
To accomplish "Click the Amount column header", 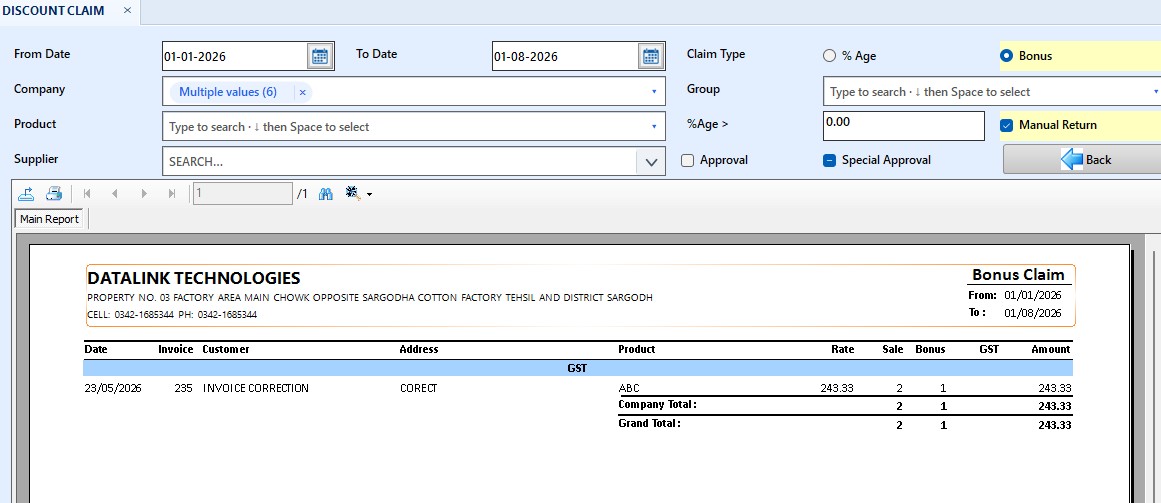I will (1051, 349).
